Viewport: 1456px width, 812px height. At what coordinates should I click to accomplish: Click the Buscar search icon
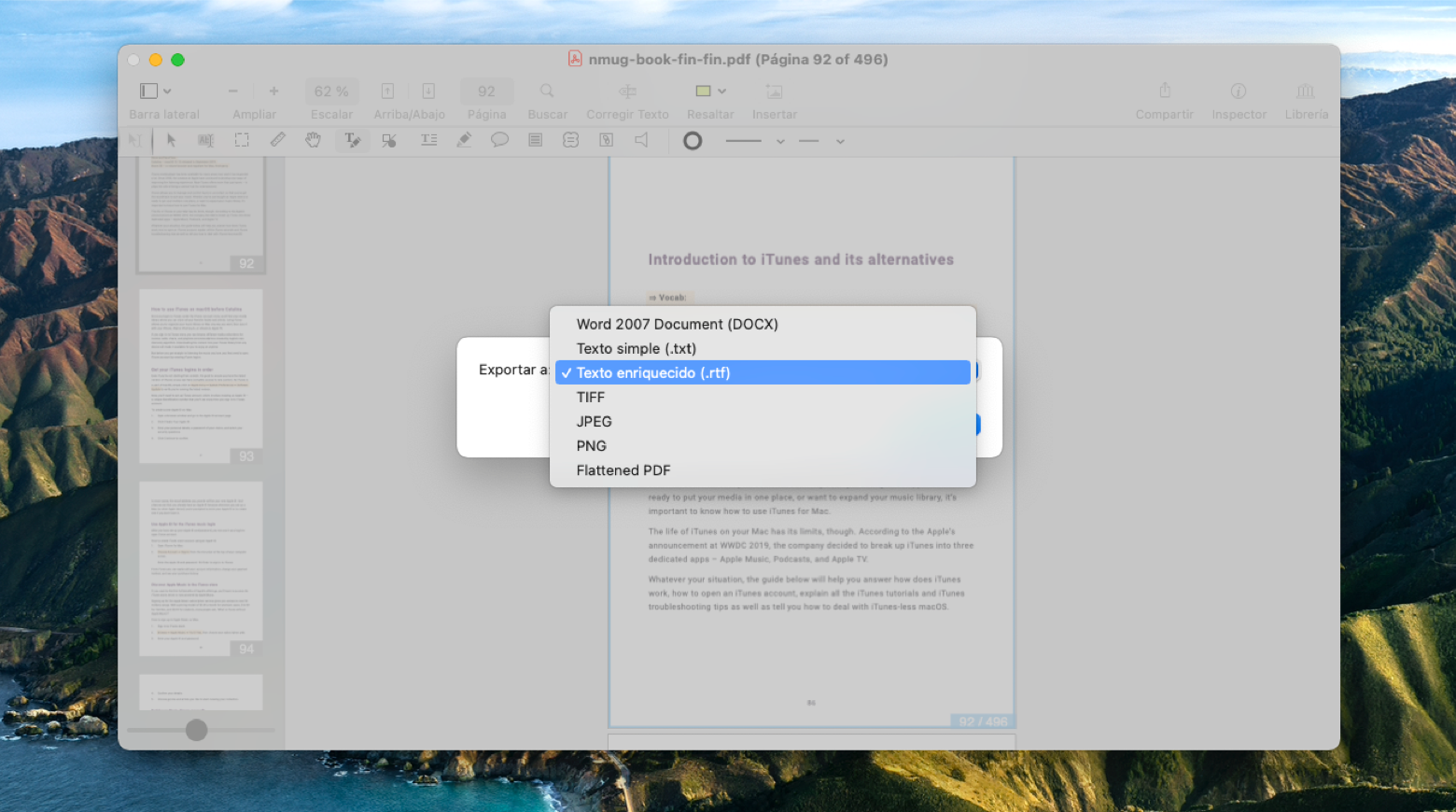tap(546, 91)
